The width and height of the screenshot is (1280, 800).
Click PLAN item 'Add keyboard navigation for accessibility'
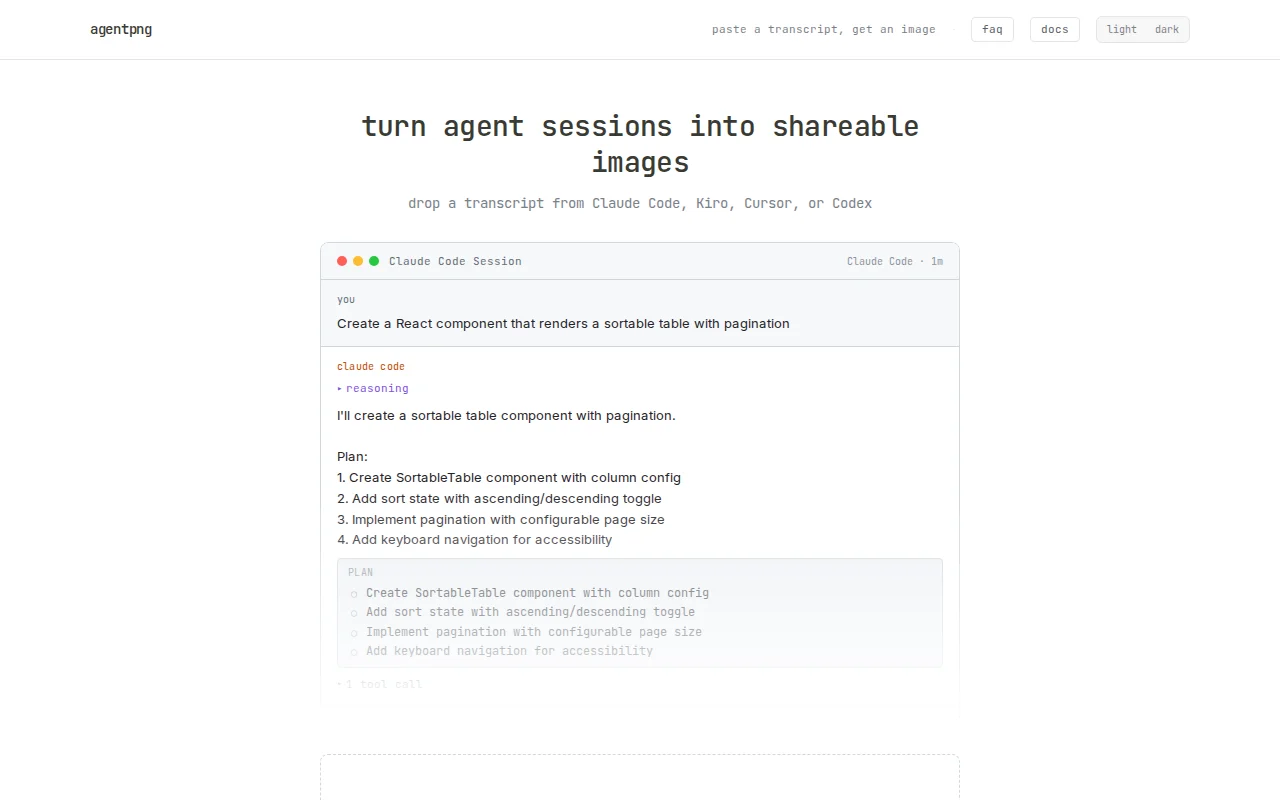509,650
